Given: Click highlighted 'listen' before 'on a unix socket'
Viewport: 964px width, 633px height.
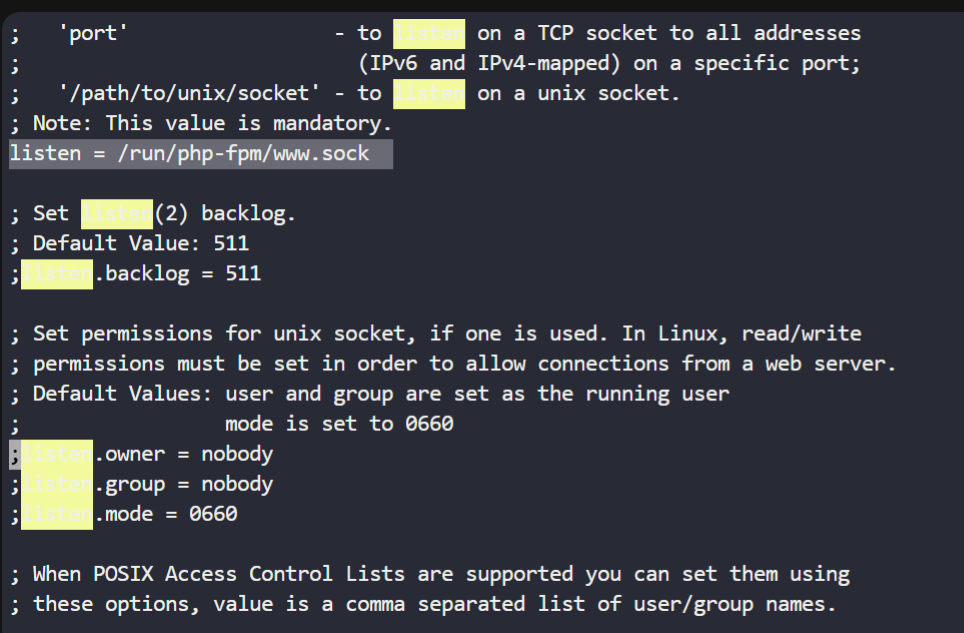Looking at the screenshot, I should tap(429, 94).
